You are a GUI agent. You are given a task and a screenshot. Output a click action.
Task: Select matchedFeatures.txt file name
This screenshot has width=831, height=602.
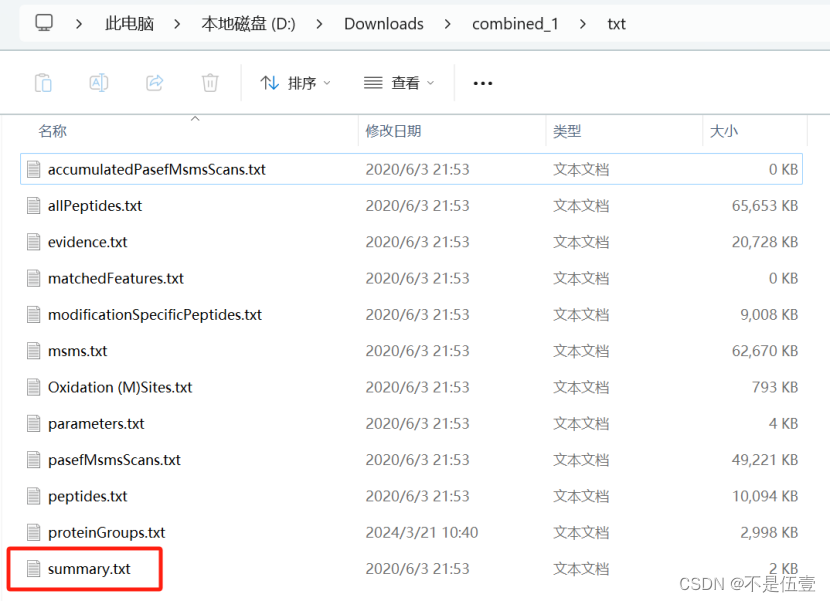click(x=116, y=278)
